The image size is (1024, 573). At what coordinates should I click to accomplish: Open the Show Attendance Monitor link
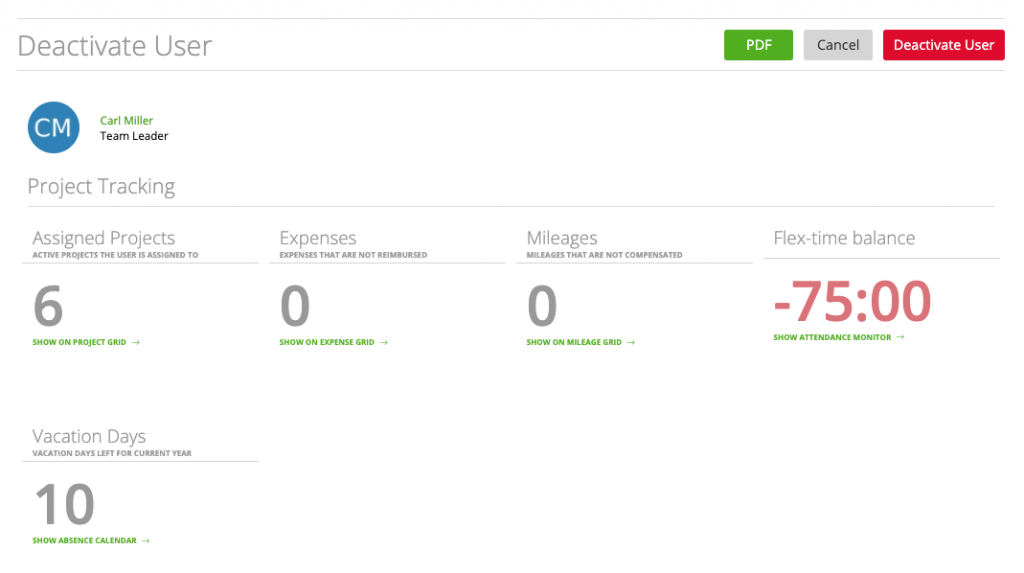click(832, 337)
